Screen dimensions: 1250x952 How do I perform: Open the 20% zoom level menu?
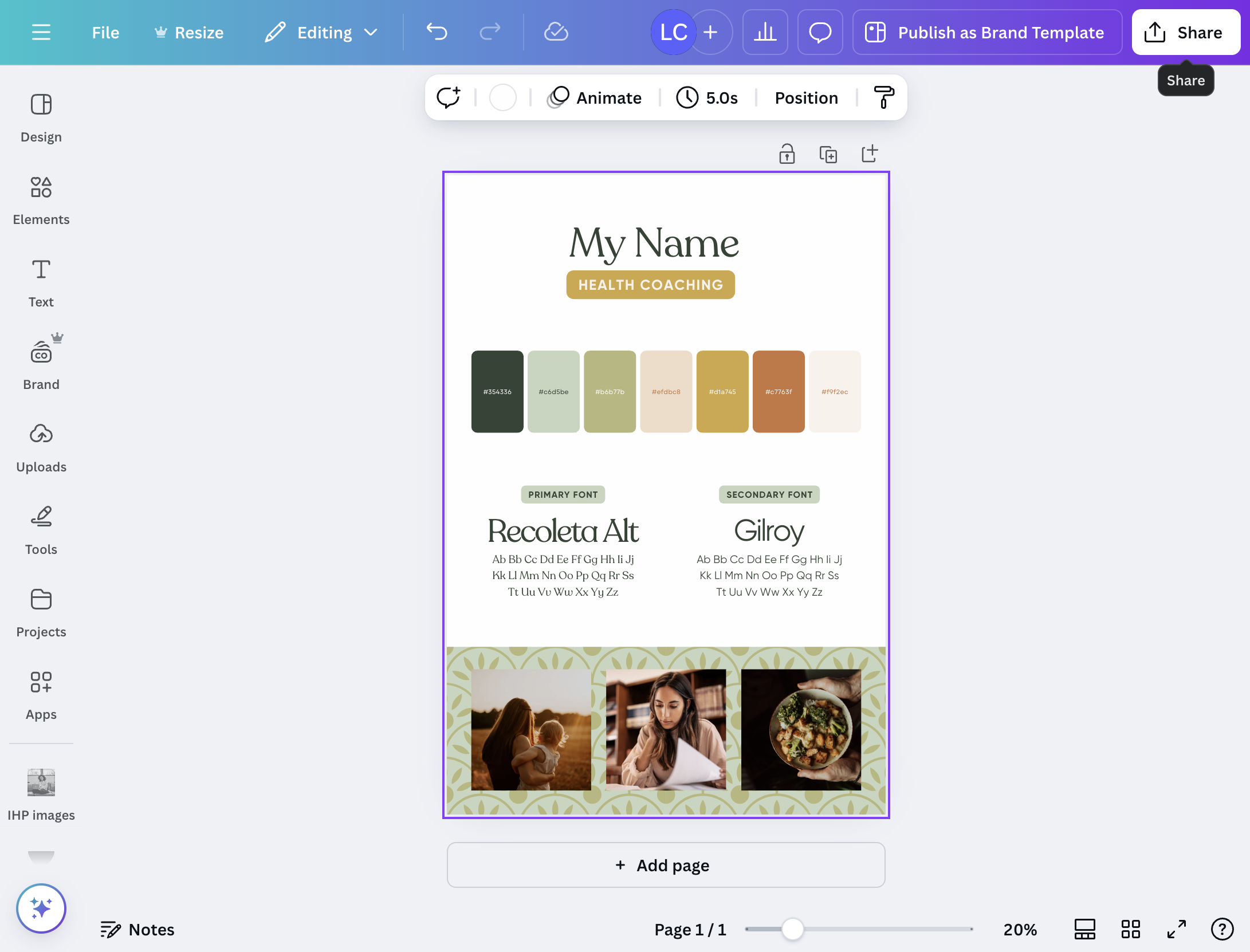[x=1020, y=929]
